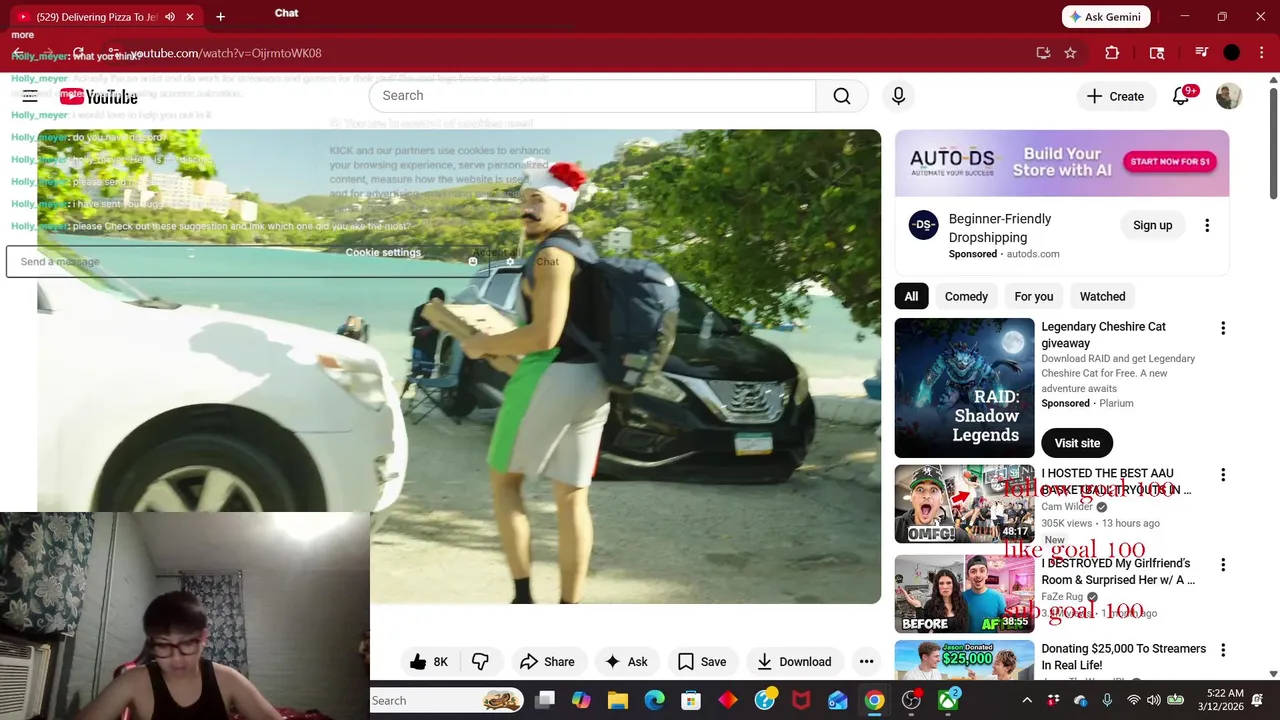Open Beginner-Friendly Dropshipping ad title

[x=1000, y=228]
